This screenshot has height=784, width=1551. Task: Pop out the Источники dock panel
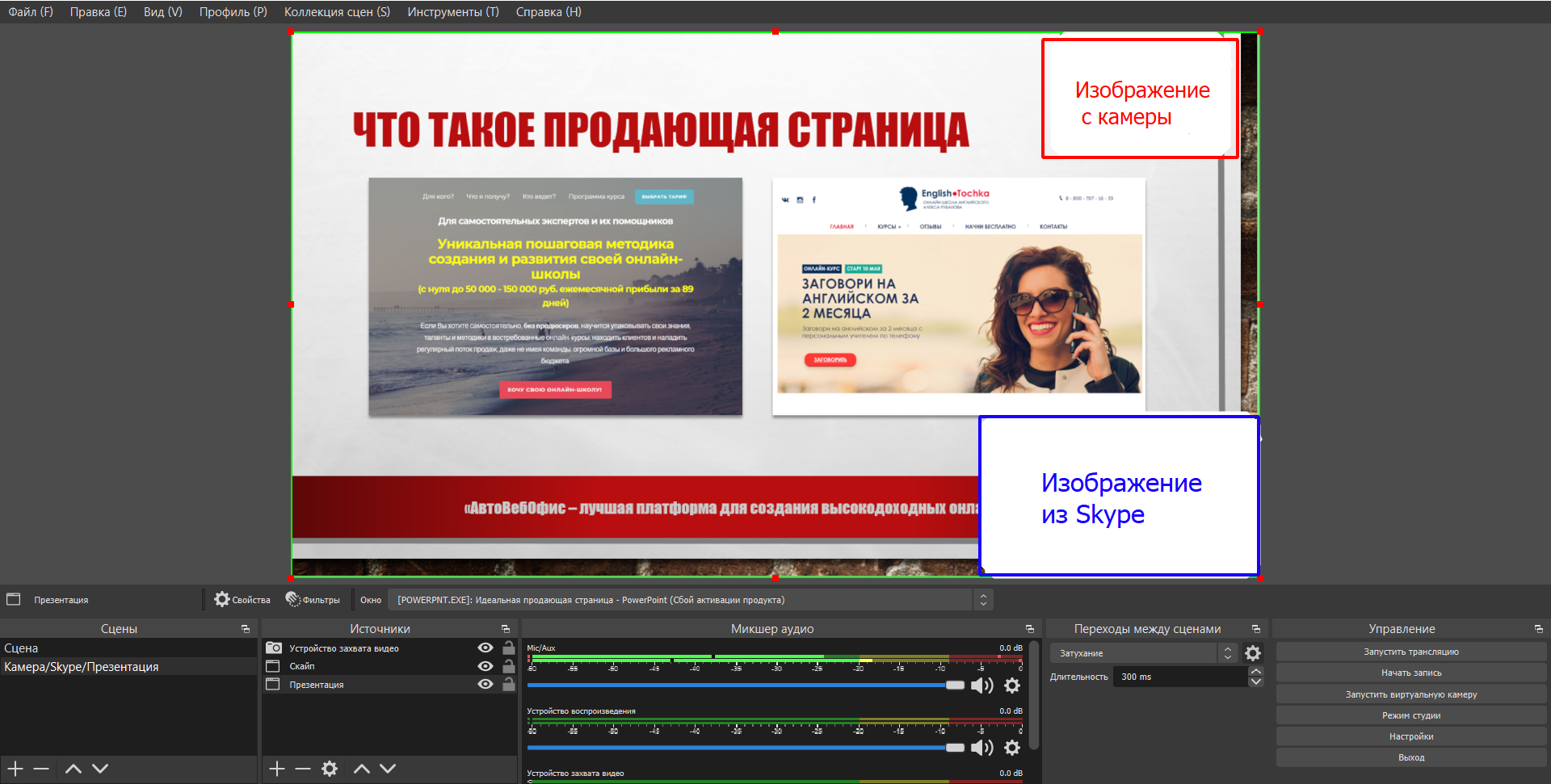tap(506, 629)
